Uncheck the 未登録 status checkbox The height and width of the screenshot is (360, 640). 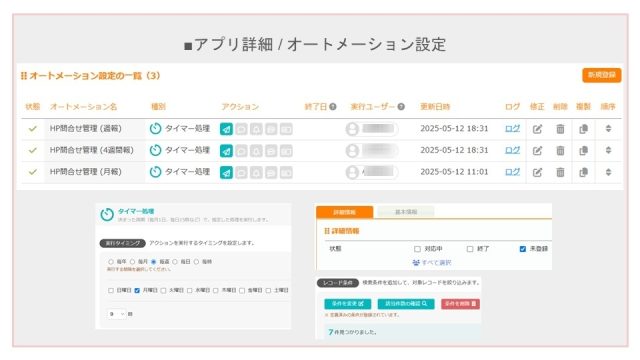pyautogui.click(x=522, y=249)
